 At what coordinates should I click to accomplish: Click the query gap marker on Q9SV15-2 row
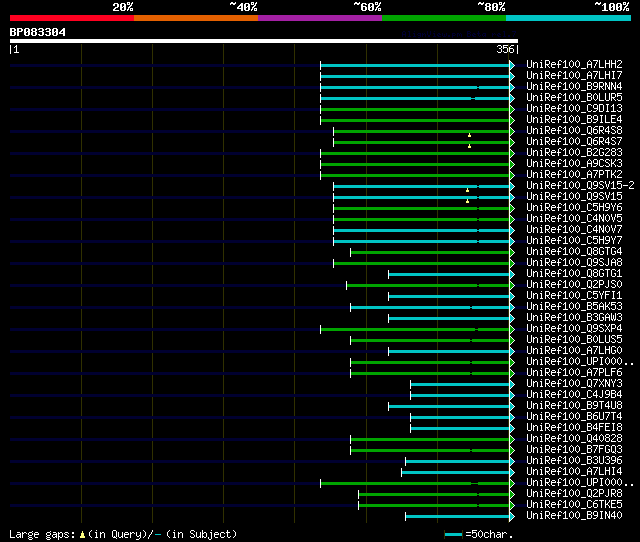point(467,190)
